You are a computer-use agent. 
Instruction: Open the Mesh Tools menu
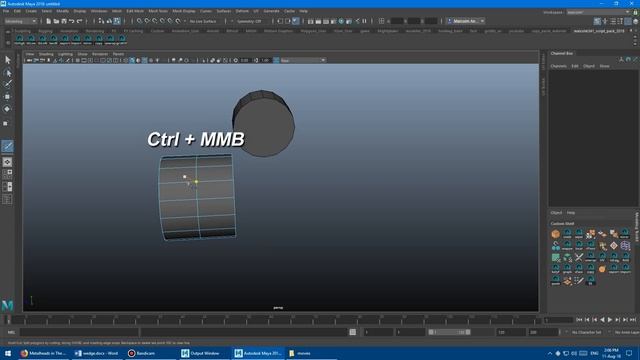[158, 11]
